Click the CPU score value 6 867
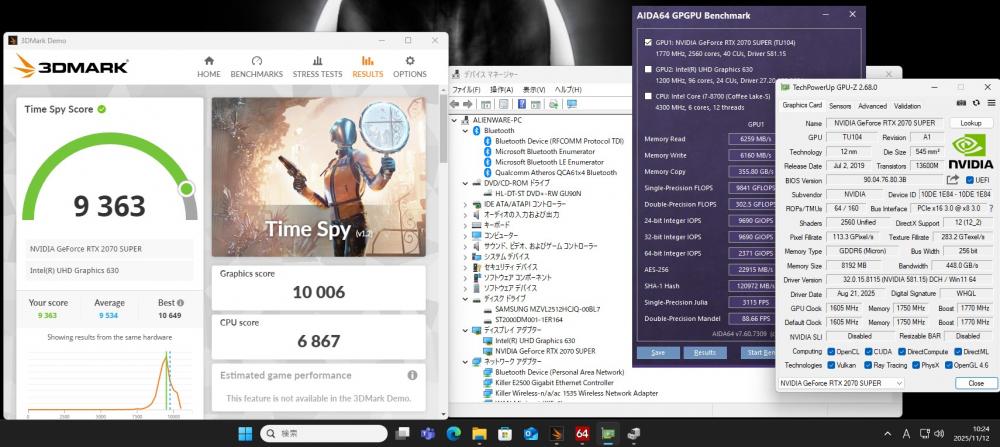The width and height of the screenshot is (1000, 447). point(318,341)
